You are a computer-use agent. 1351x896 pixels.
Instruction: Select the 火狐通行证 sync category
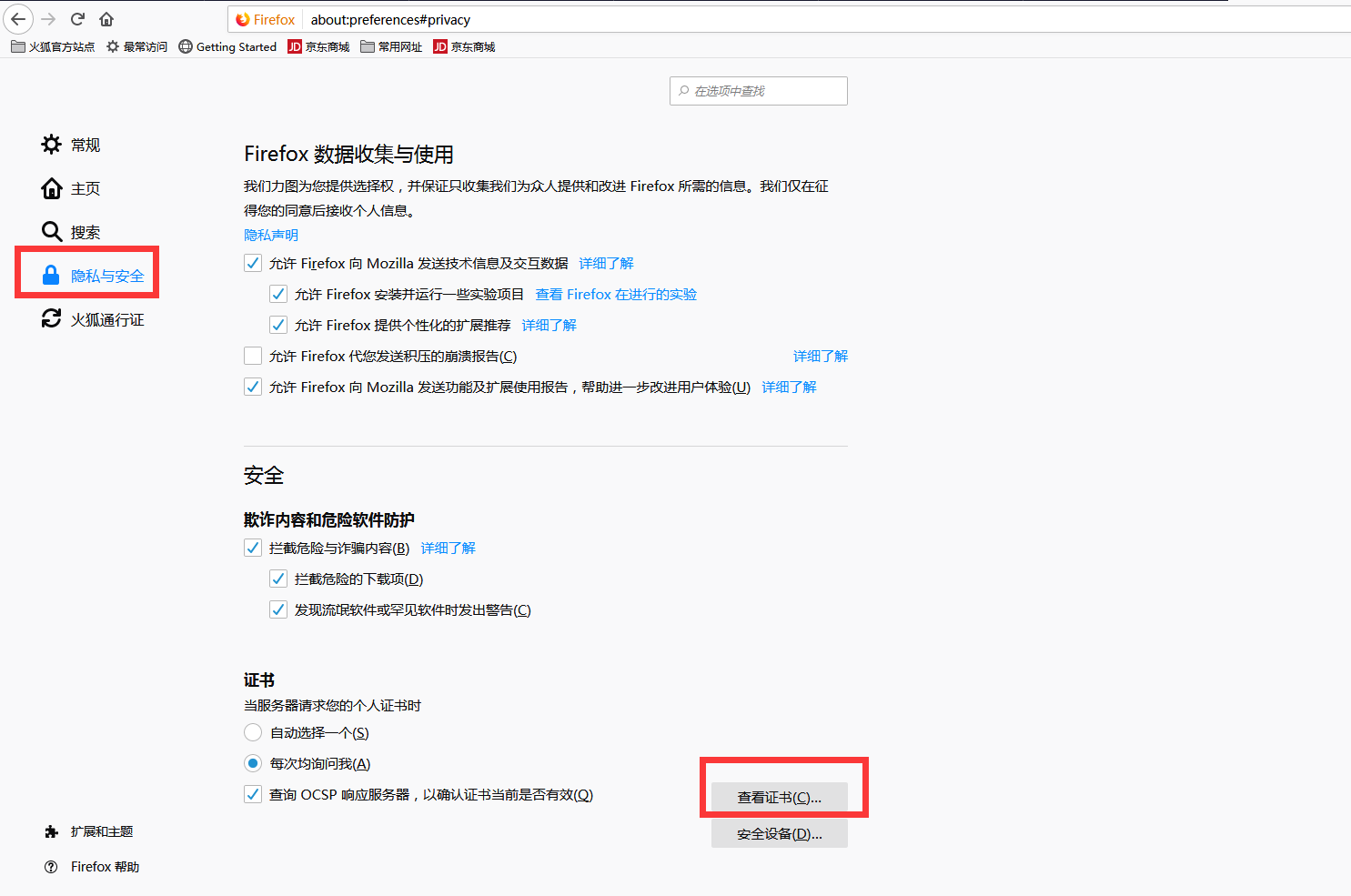93,319
